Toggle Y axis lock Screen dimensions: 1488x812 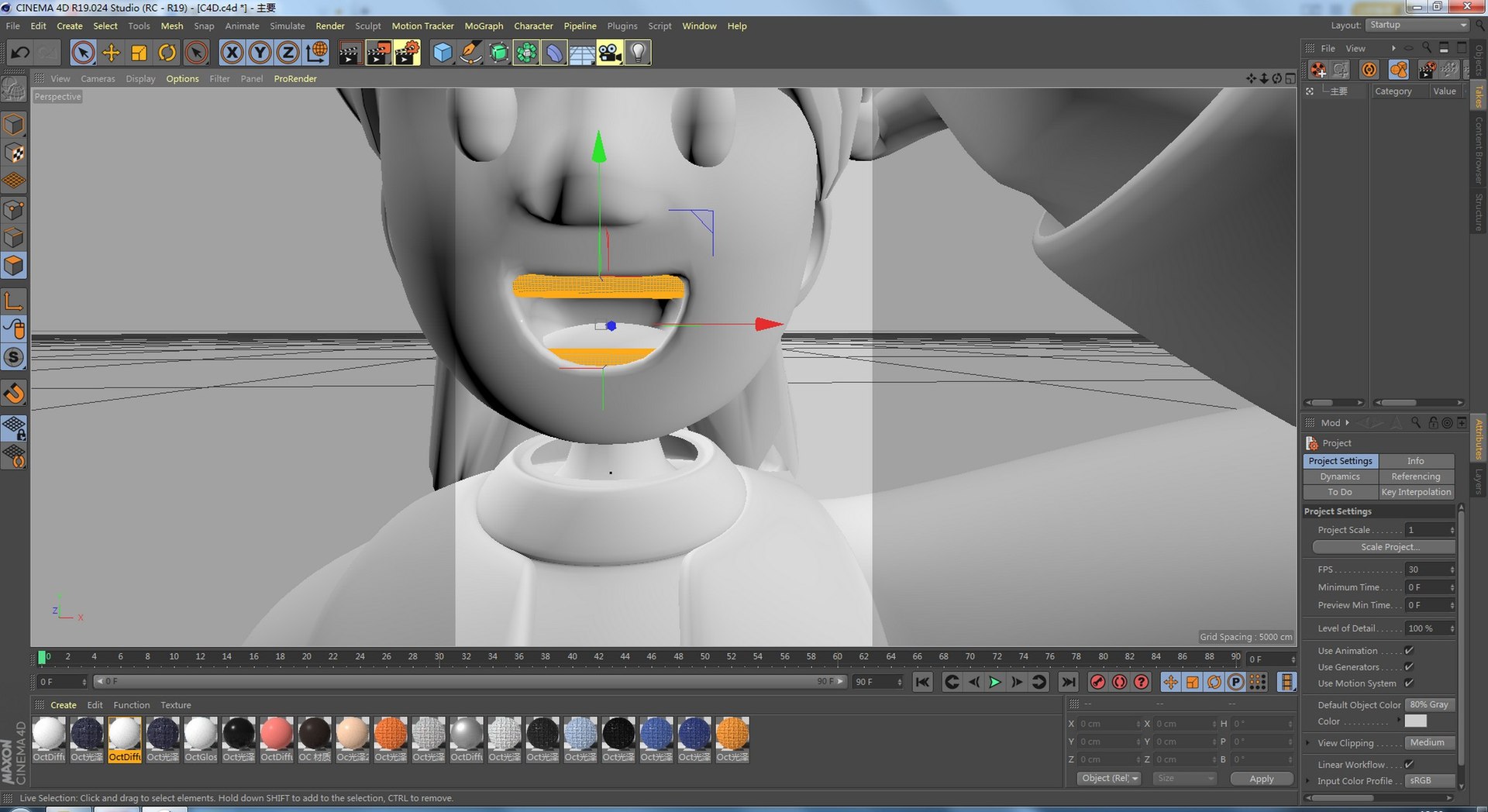click(x=260, y=53)
